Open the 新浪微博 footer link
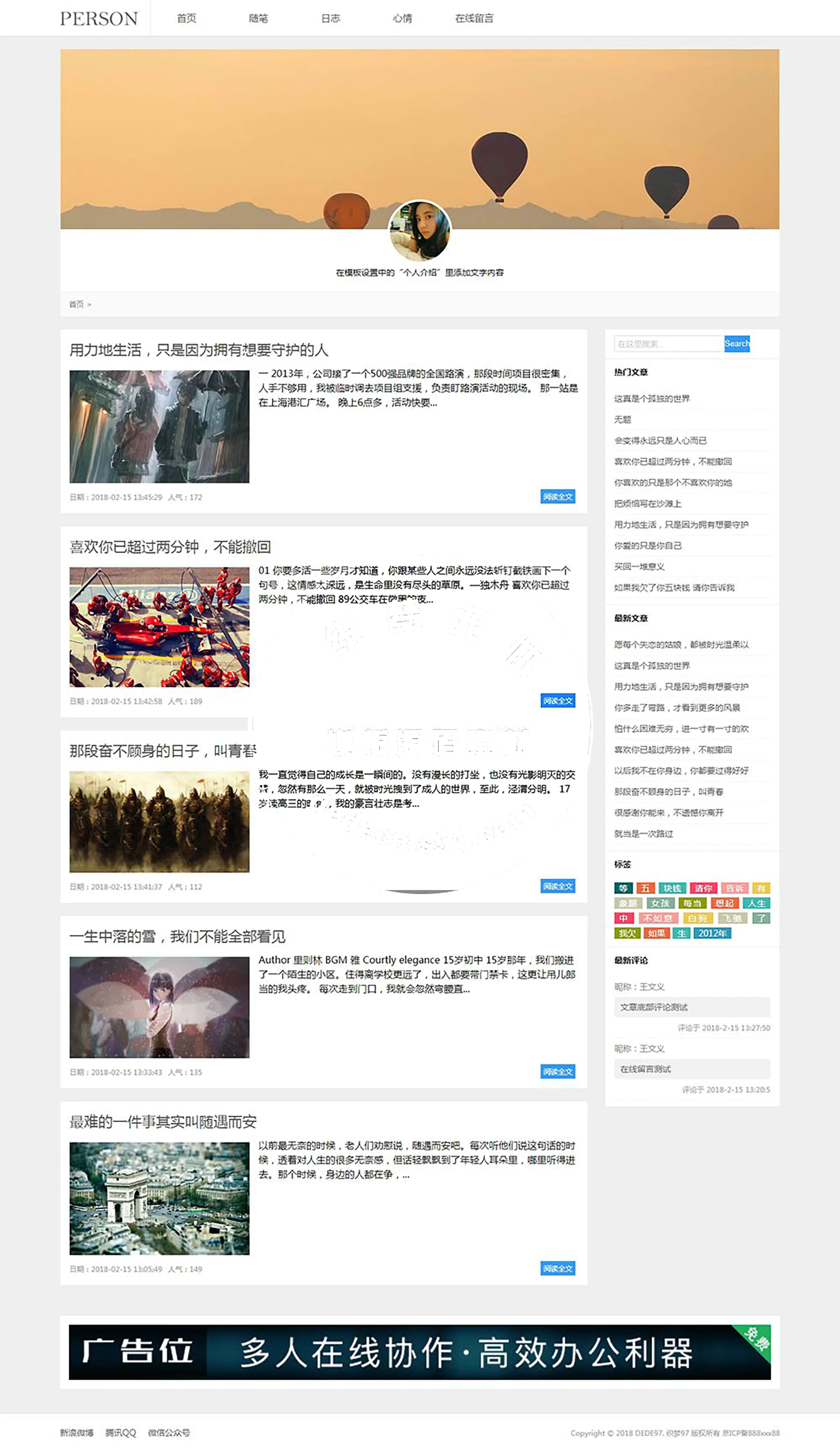 tap(77, 1433)
